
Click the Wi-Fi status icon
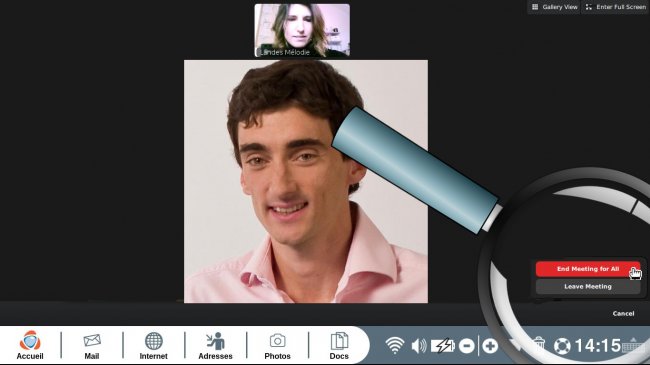(x=394, y=345)
